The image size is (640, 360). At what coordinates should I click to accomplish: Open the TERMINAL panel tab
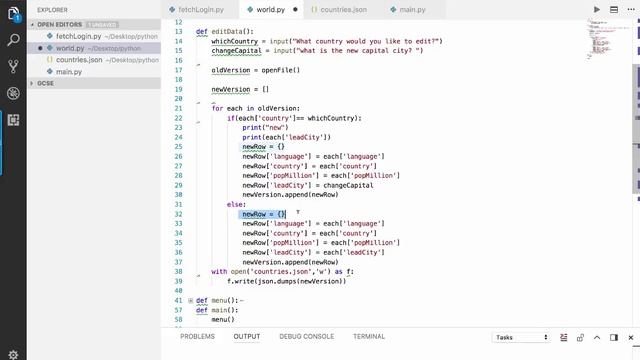pos(369,336)
